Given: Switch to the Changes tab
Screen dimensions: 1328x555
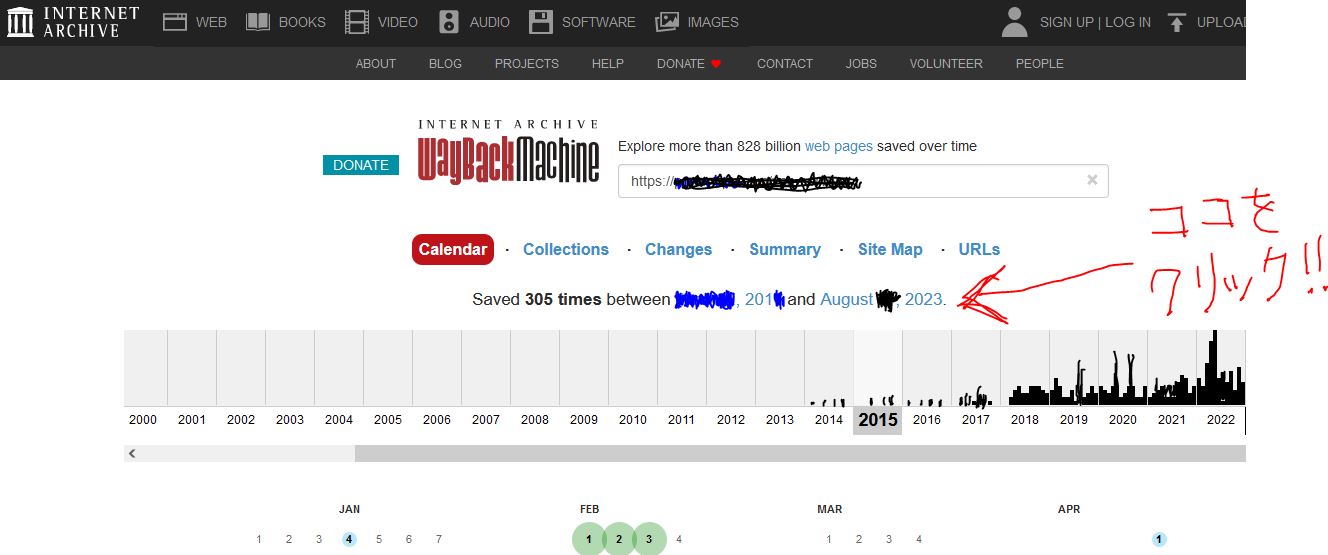Looking at the screenshot, I should pos(679,249).
